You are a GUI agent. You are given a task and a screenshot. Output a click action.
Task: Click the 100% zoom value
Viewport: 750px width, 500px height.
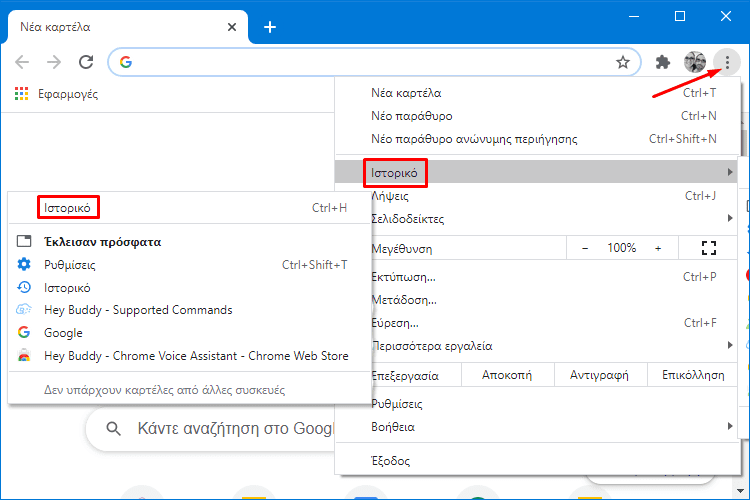coord(621,248)
